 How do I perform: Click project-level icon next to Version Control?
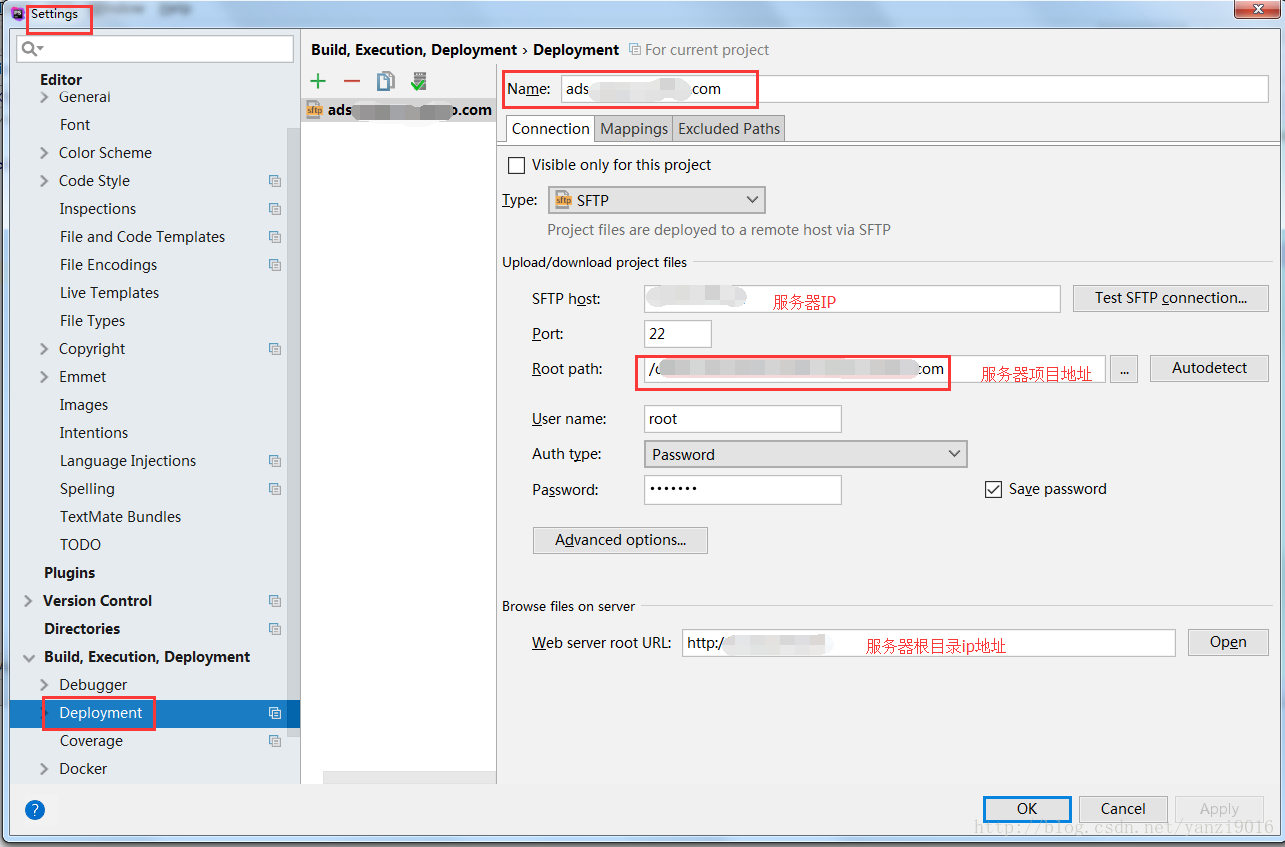275,601
